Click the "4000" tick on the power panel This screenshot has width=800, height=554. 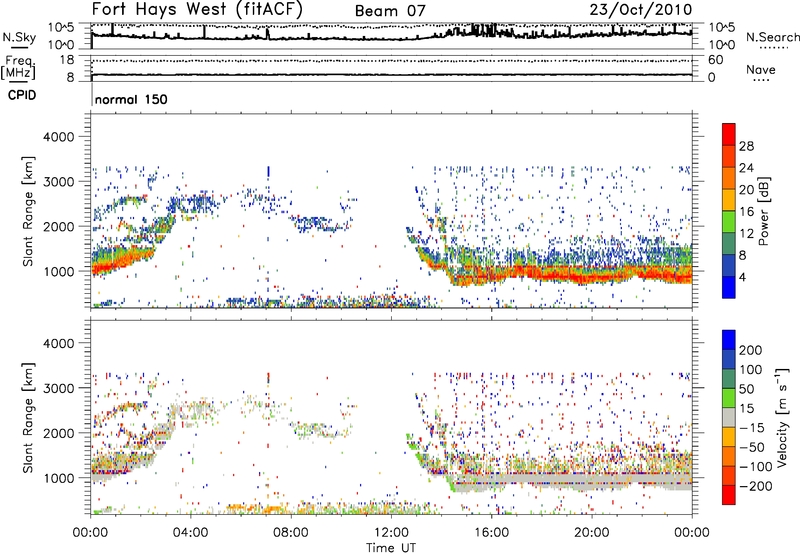pos(58,137)
